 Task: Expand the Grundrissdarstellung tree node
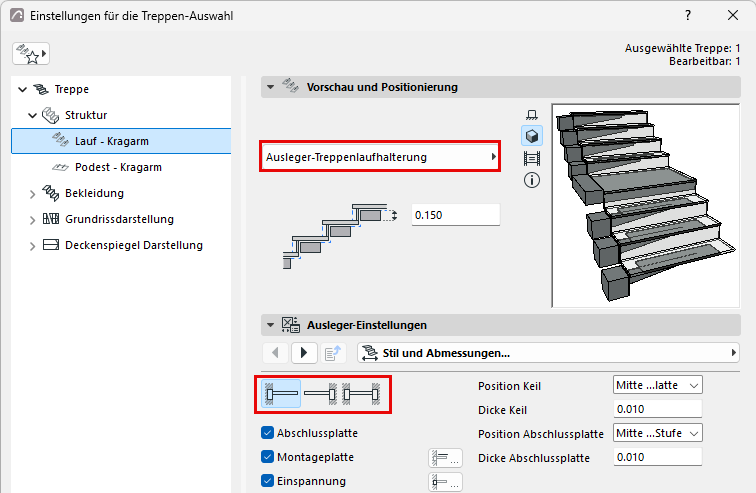32,220
